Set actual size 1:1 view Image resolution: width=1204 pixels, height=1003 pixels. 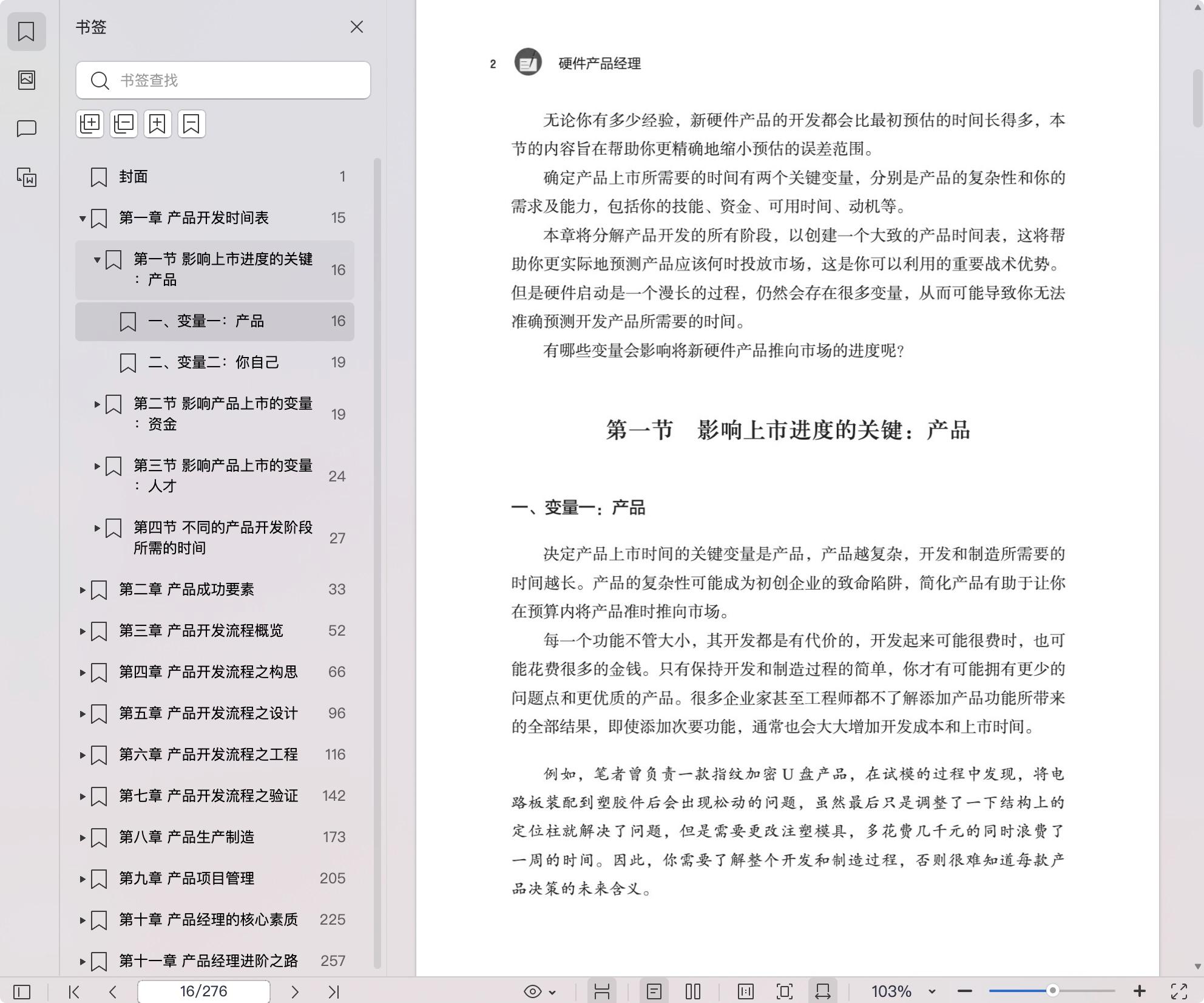click(745, 992)
